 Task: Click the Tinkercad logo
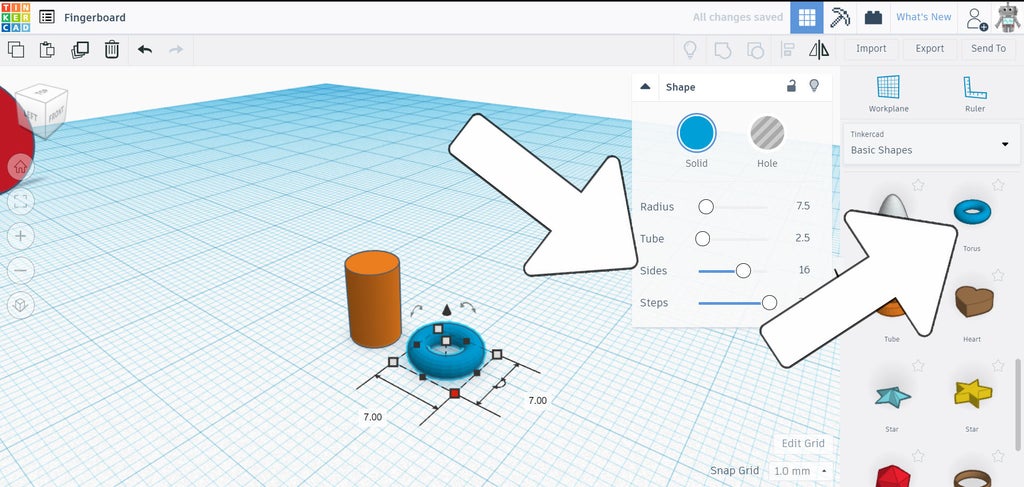[16, 17]
